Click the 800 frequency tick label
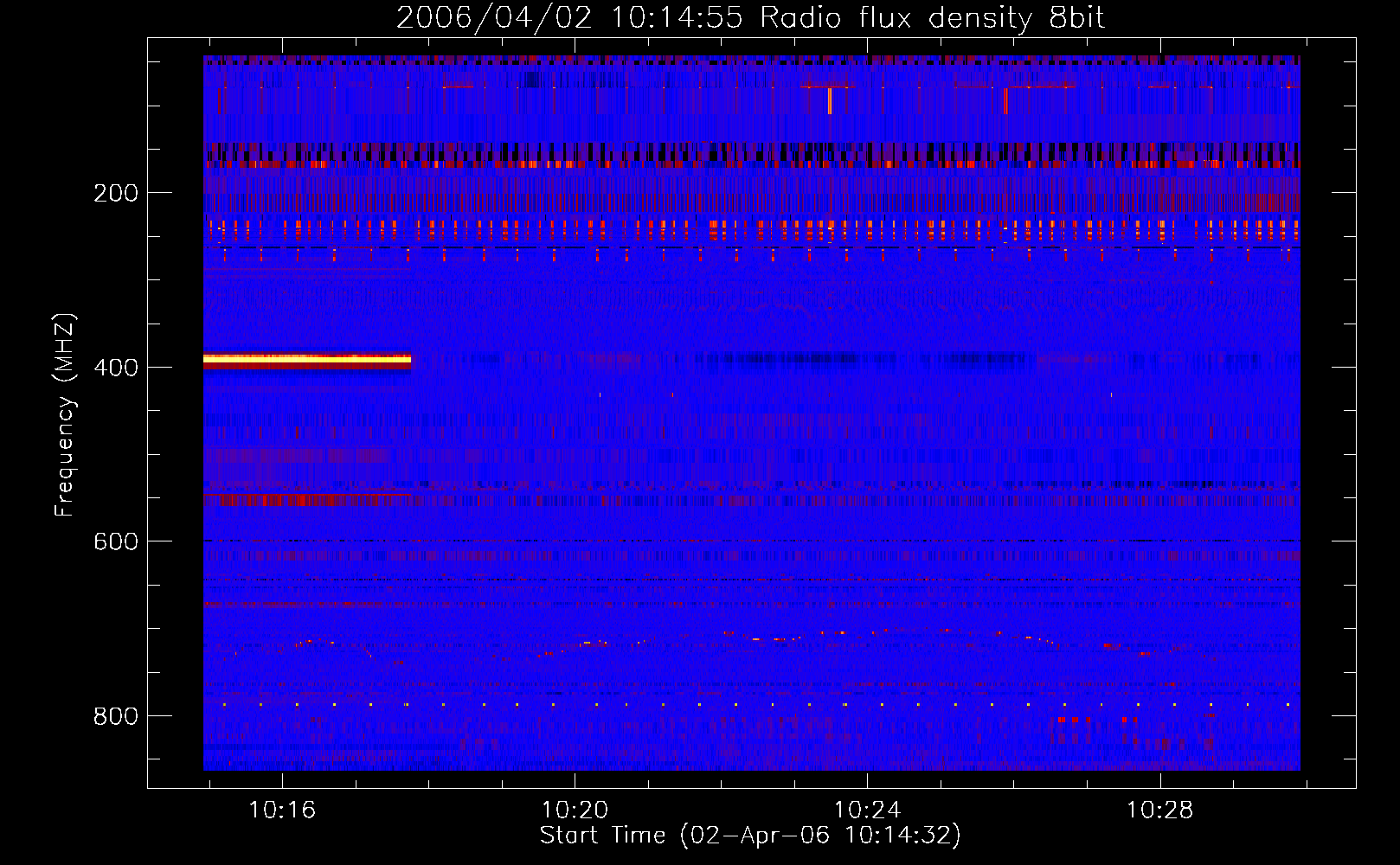This screenshot has height=865, width=1400. coord(116,716)
